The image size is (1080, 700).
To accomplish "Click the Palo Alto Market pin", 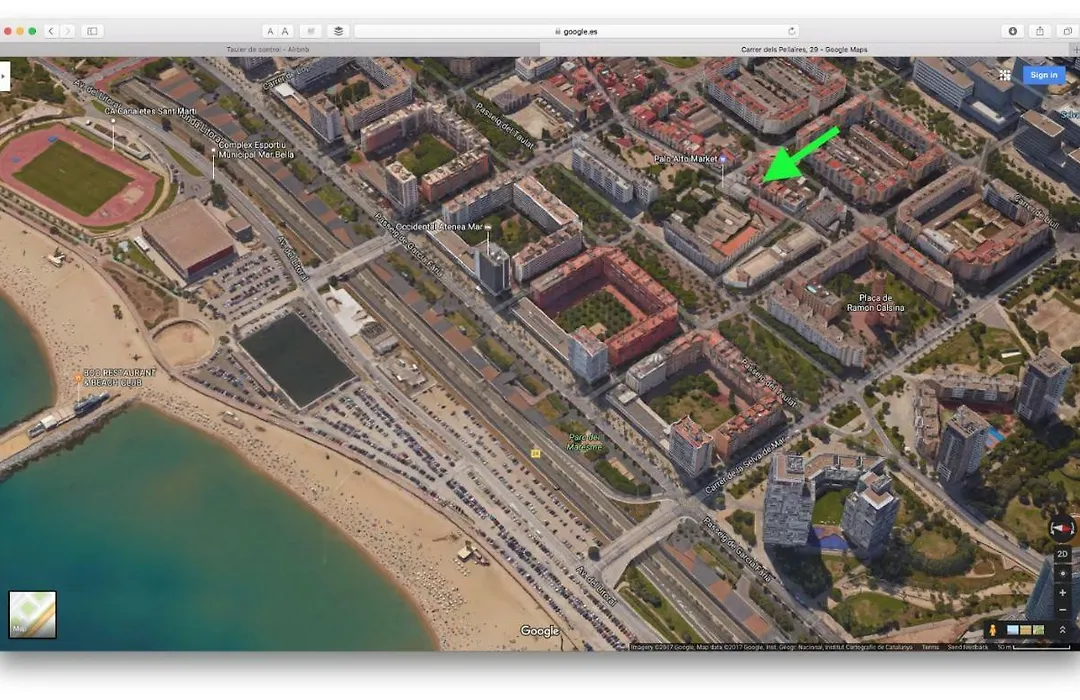I will 723,159.
